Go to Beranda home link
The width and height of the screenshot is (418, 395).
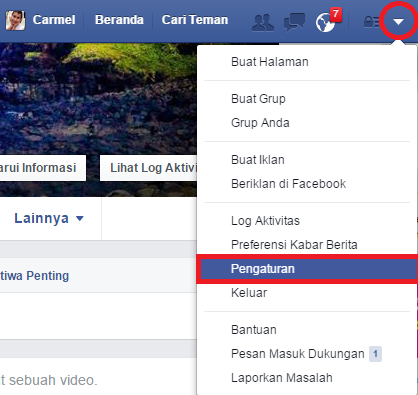coord(119,20)
